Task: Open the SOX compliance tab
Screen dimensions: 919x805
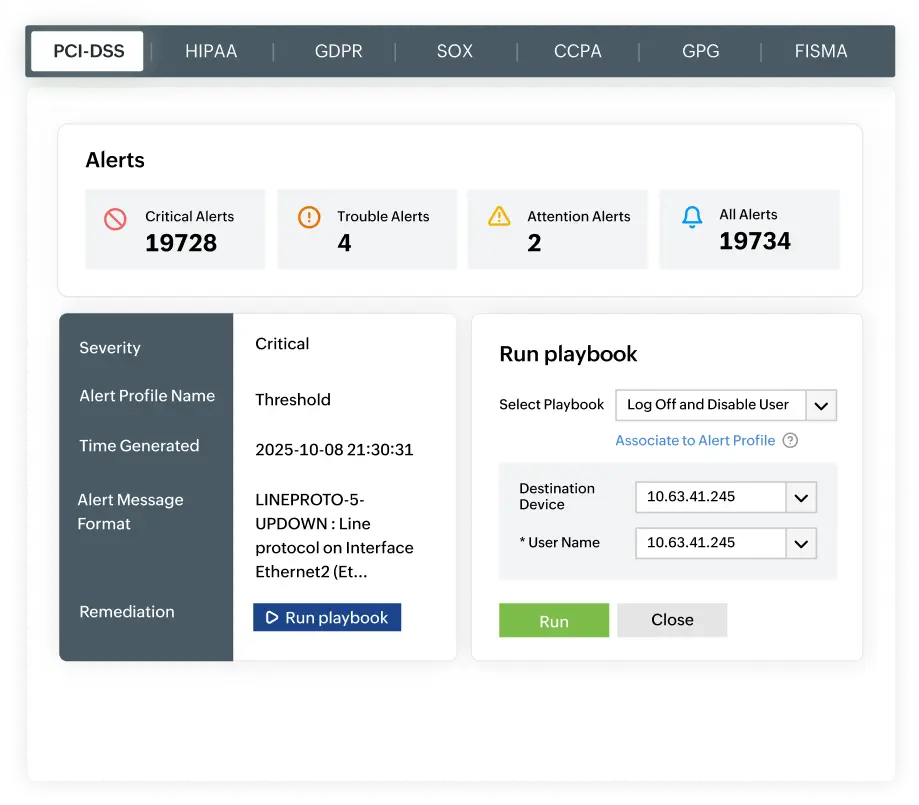Action: [x=453, y=51]
